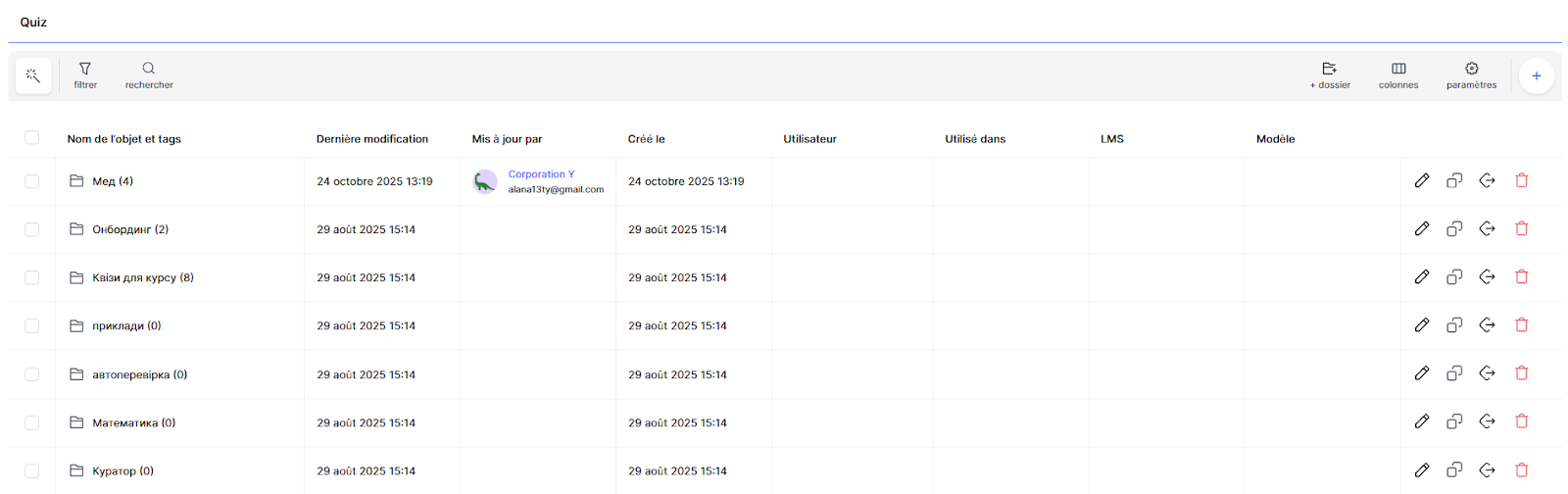The image size is (1568, 494).
Task: Click the Corporation Y dinosaur avatar
Action: [485, 181]
